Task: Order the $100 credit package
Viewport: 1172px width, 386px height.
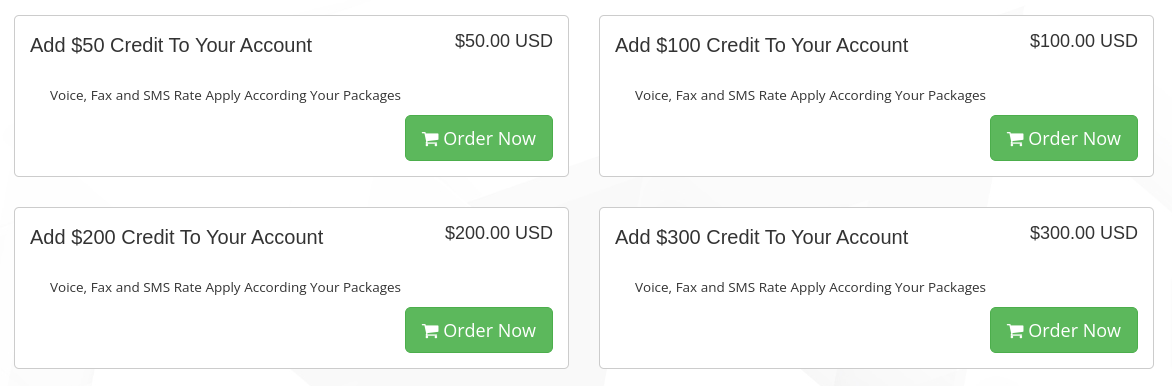Action: coord(1064,138)
